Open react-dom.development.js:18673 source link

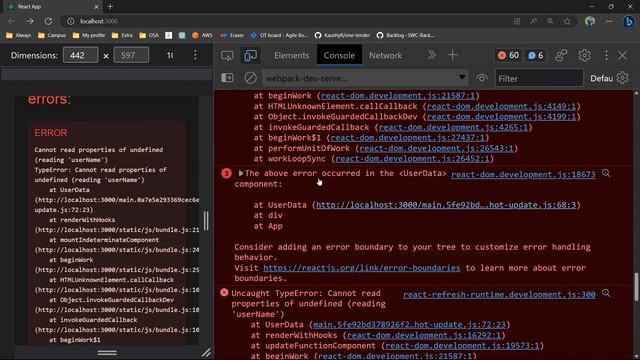[x=523, y=174]
